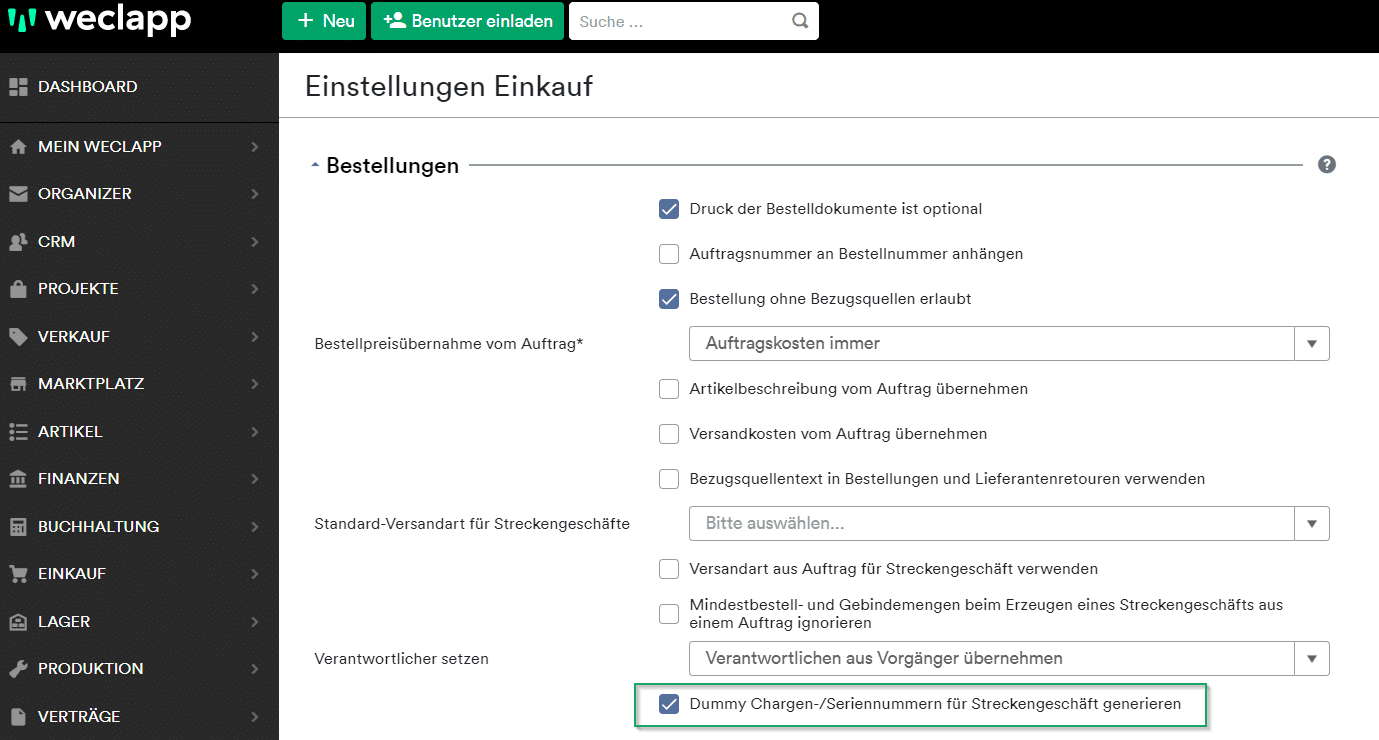Collapse the Bestellungen section
This screenshot has width=1379, height=740.
(x=316, y=166)
